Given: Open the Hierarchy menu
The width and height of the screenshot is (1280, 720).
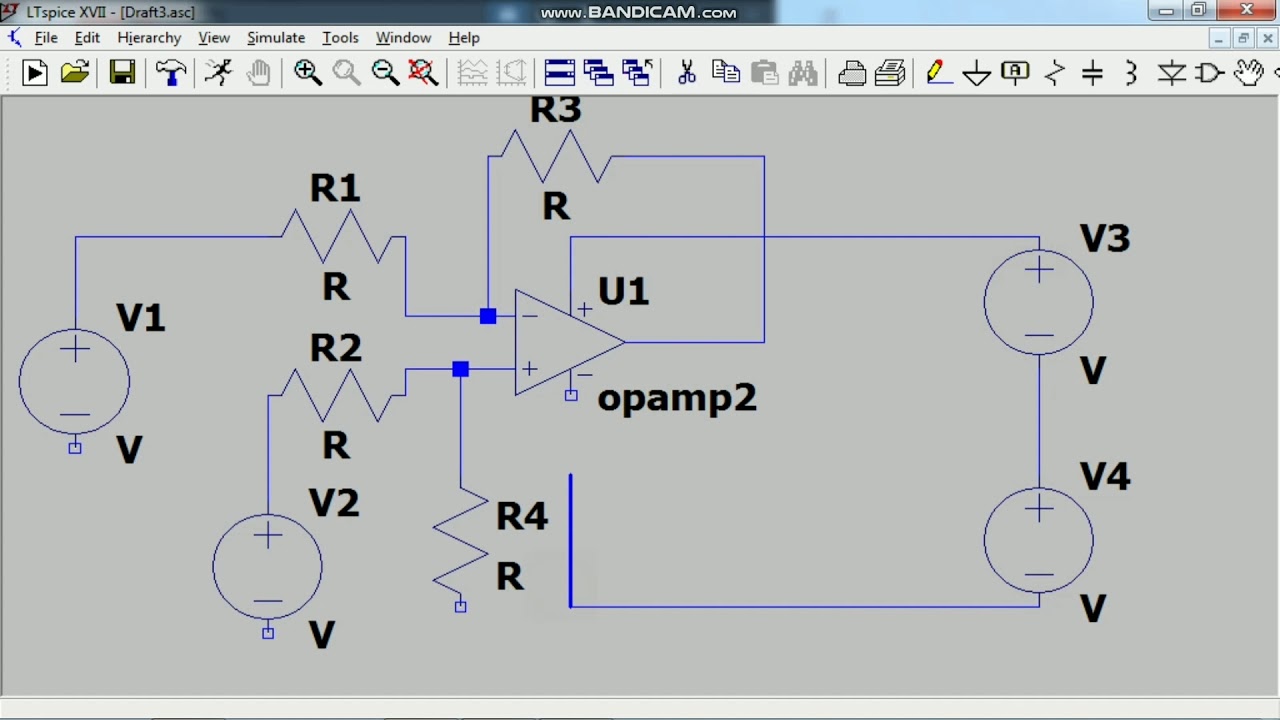Looking at the screenshot, I should point(149,38).
